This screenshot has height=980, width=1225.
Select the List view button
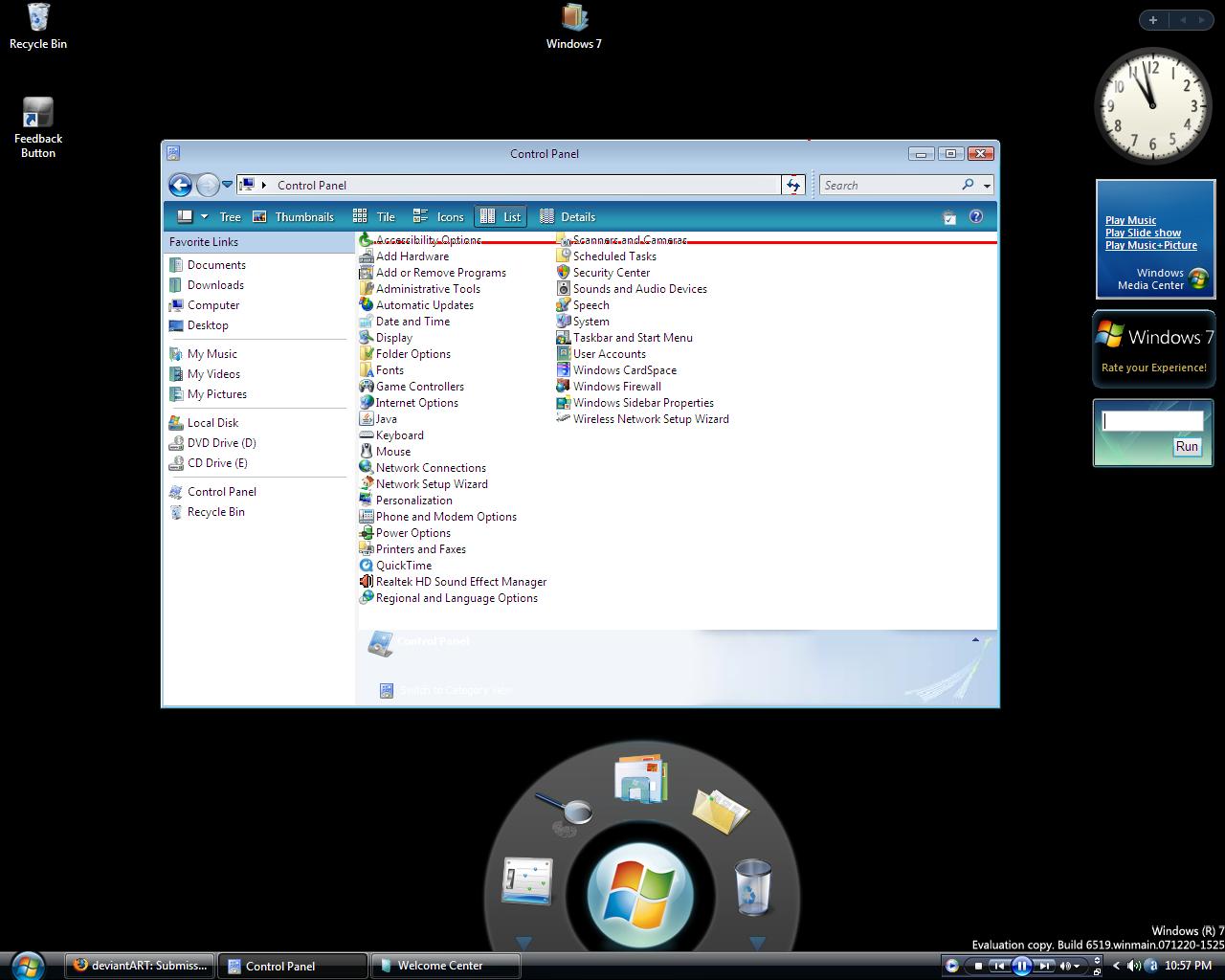(x=501, y=217)
